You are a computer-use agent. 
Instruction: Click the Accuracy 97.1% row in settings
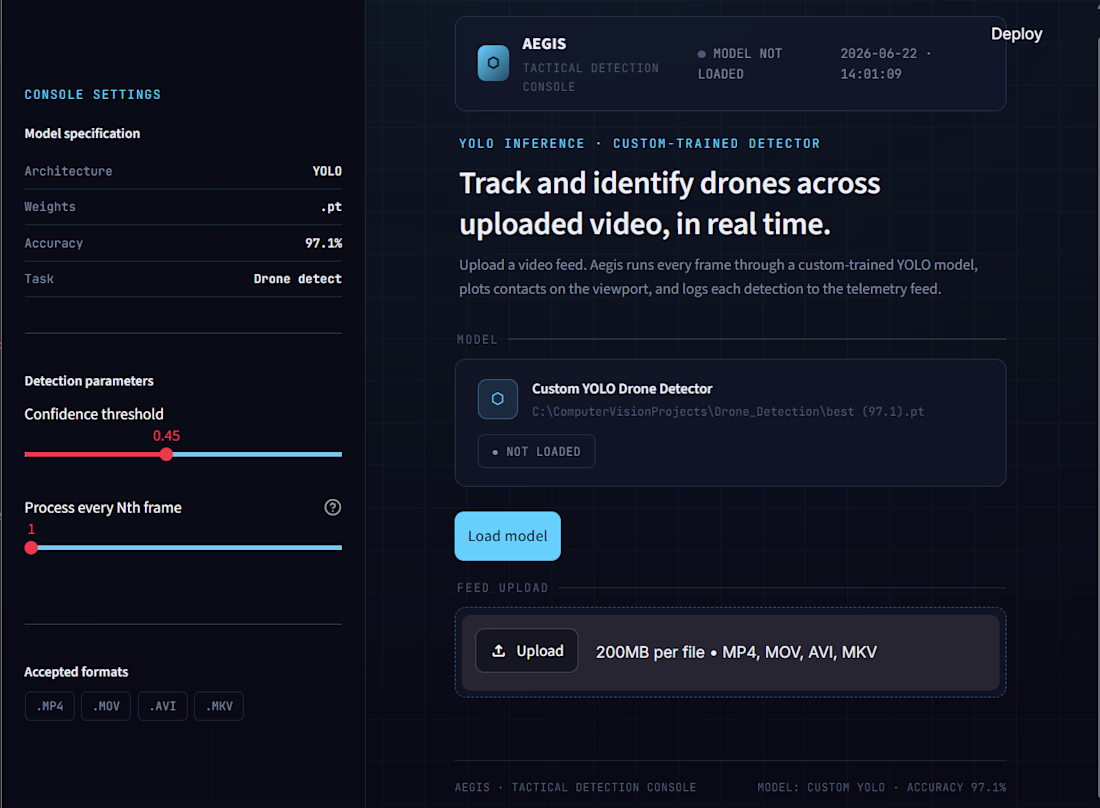click(183, 243)
